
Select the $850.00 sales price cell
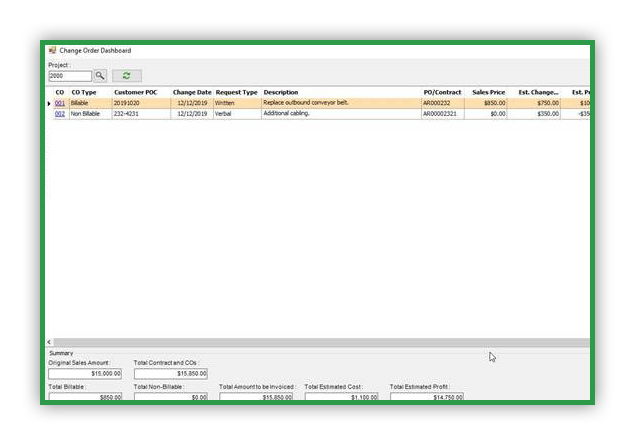pyautogui.click(x=486, y=103)
